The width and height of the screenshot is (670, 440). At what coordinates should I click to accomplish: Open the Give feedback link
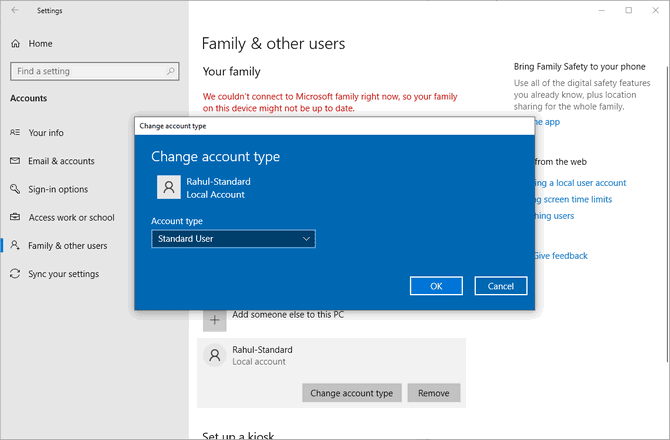[x=559, y=256]
